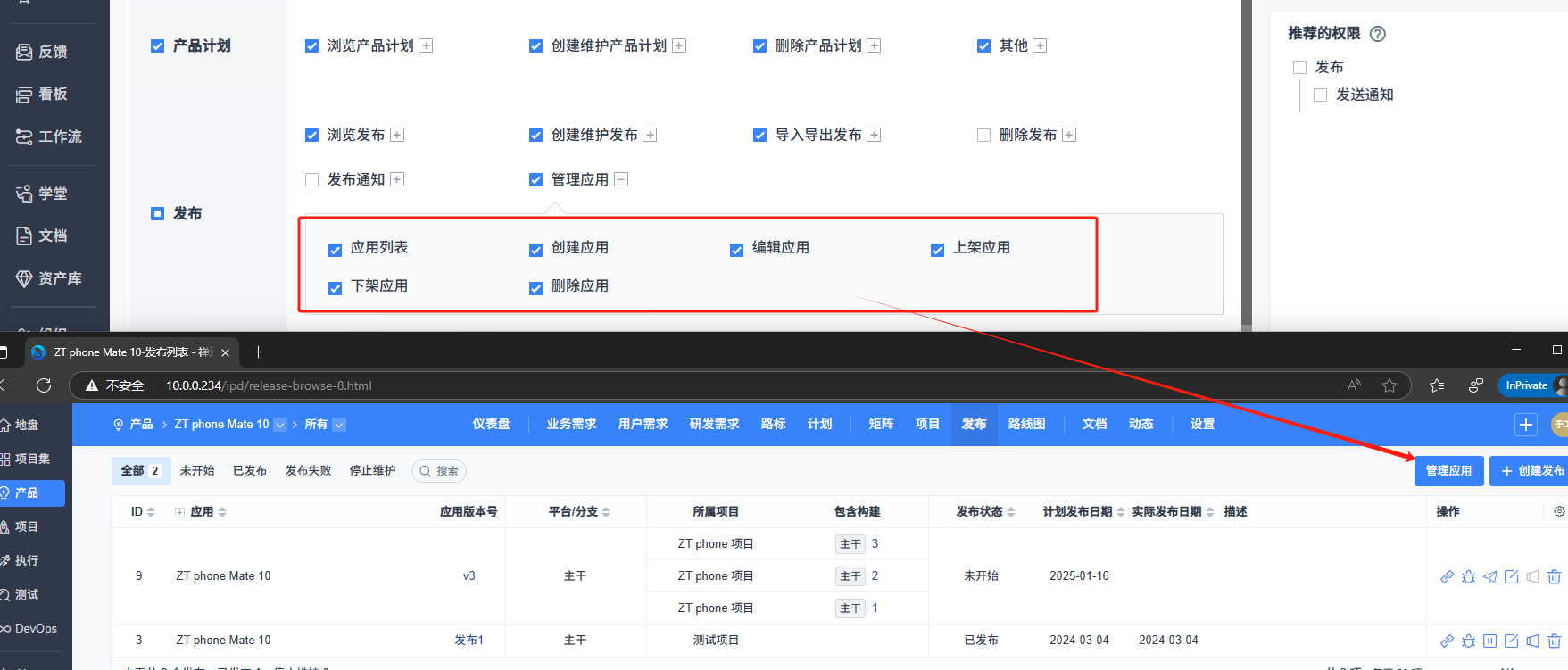
Task: Sort the table by ID column
Action: tap(143, 511)
